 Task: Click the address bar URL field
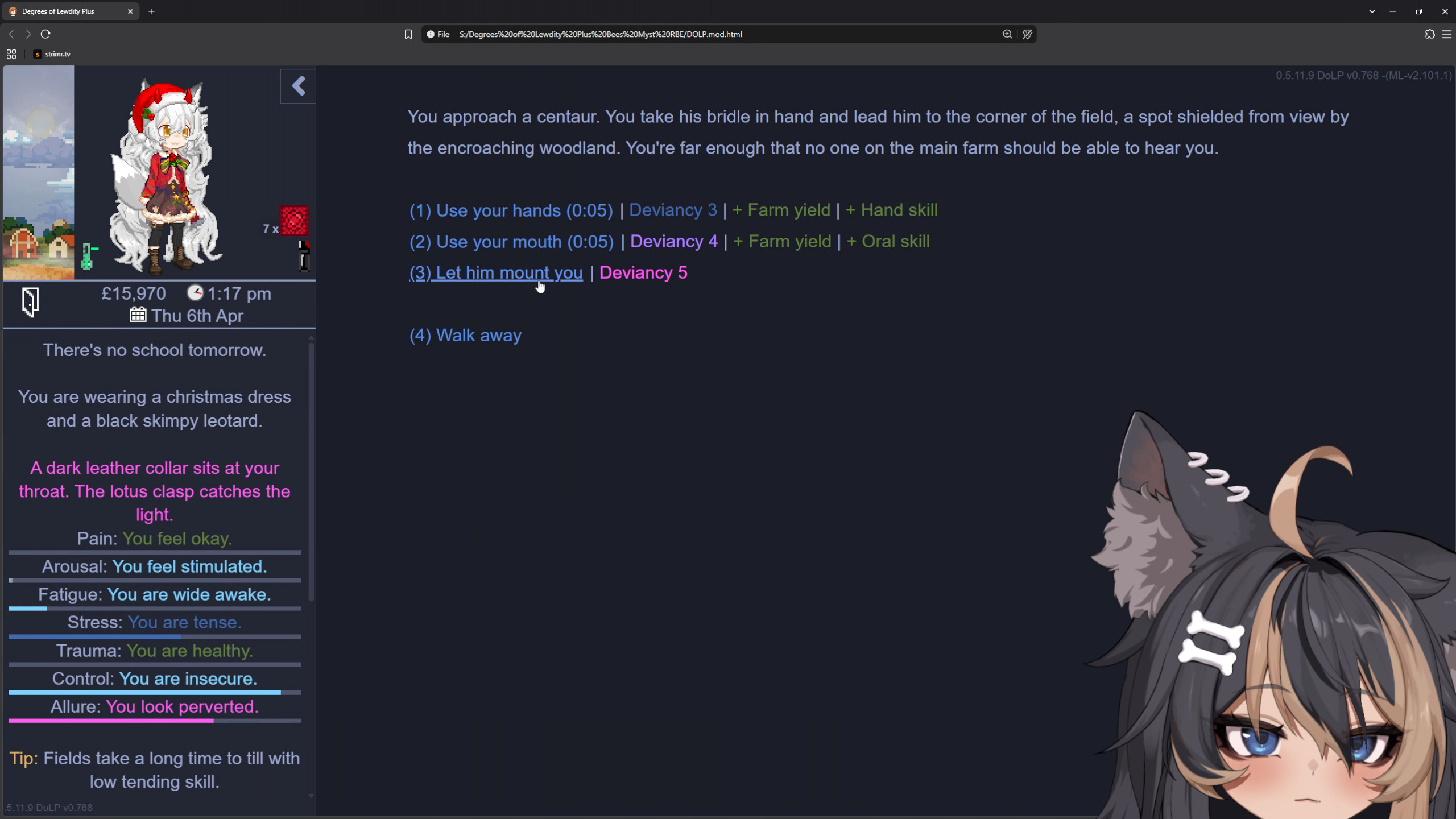pyautogui.click(x=728, y=34)
